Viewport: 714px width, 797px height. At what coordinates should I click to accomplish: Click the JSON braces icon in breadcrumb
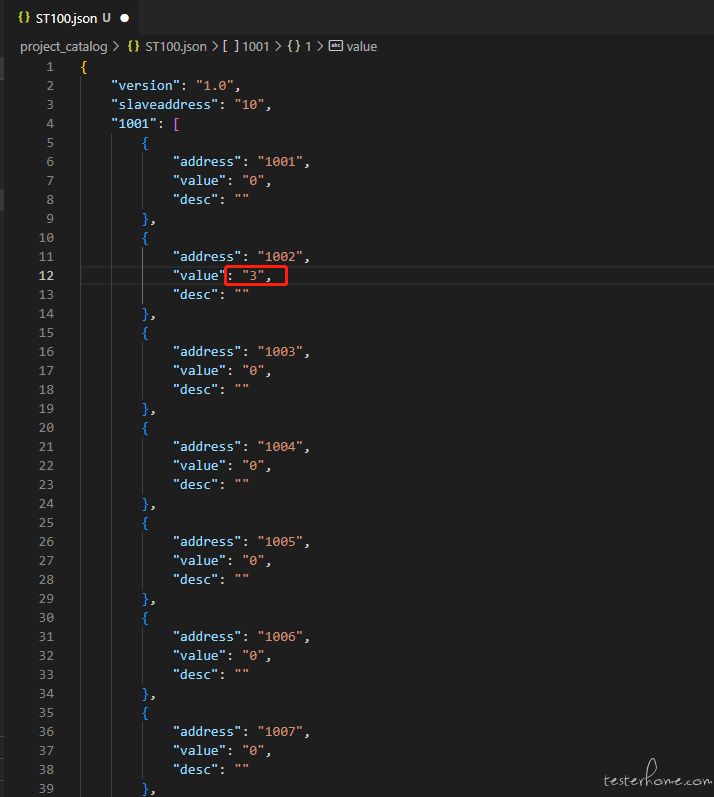(x=134, y=46)
